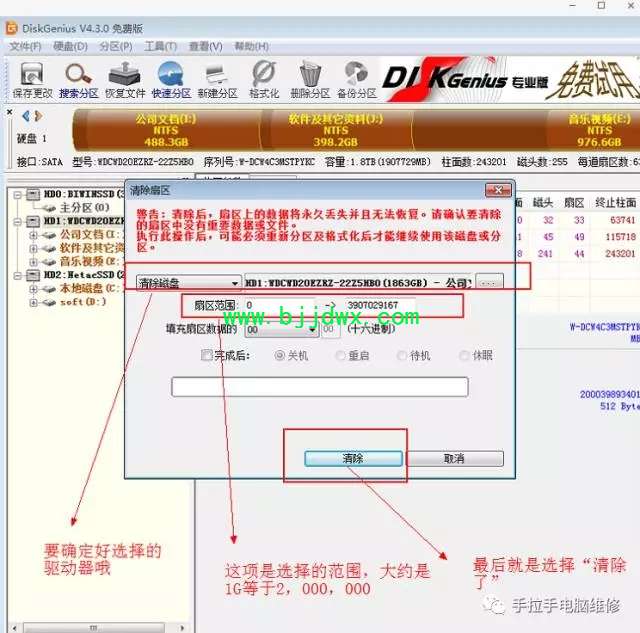
Task: Minimize the DiskGenius window
Action: (573, 6)
